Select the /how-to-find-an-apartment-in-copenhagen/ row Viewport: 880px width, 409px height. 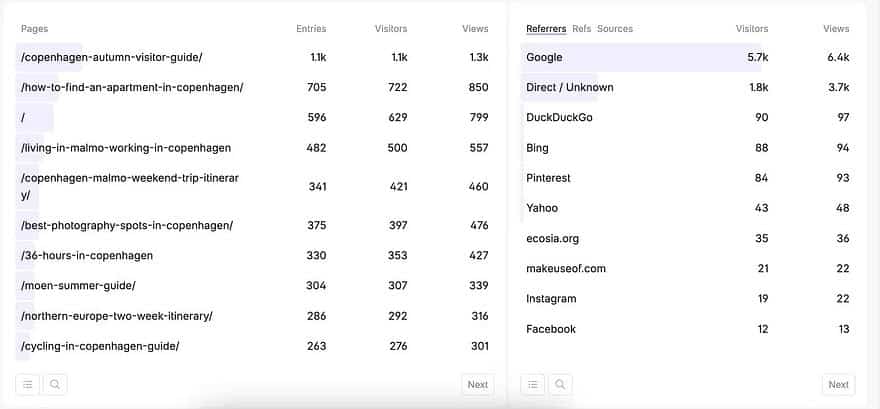132,87
